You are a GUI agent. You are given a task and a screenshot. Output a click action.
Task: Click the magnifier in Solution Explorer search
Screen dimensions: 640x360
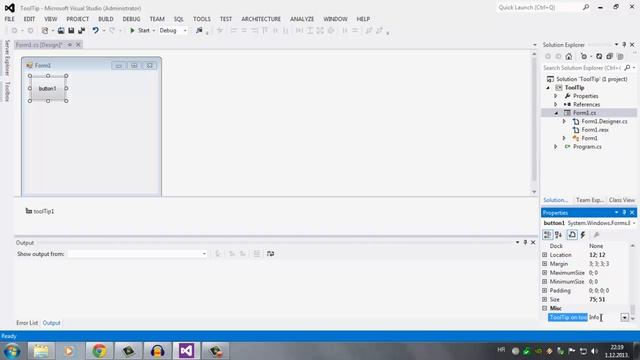(x=627, y=68)
